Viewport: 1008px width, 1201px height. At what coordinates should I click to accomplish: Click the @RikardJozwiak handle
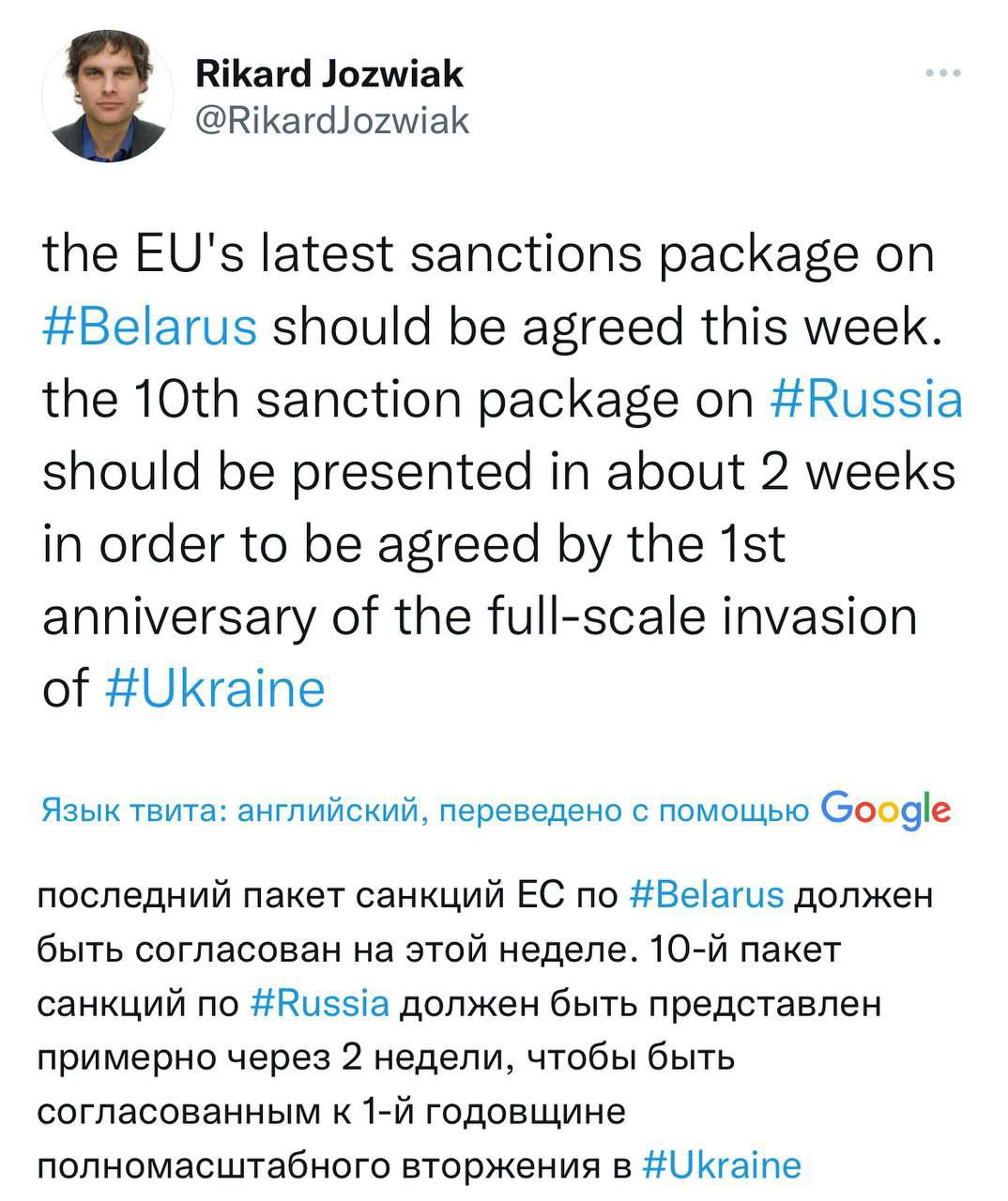point(331,120)
